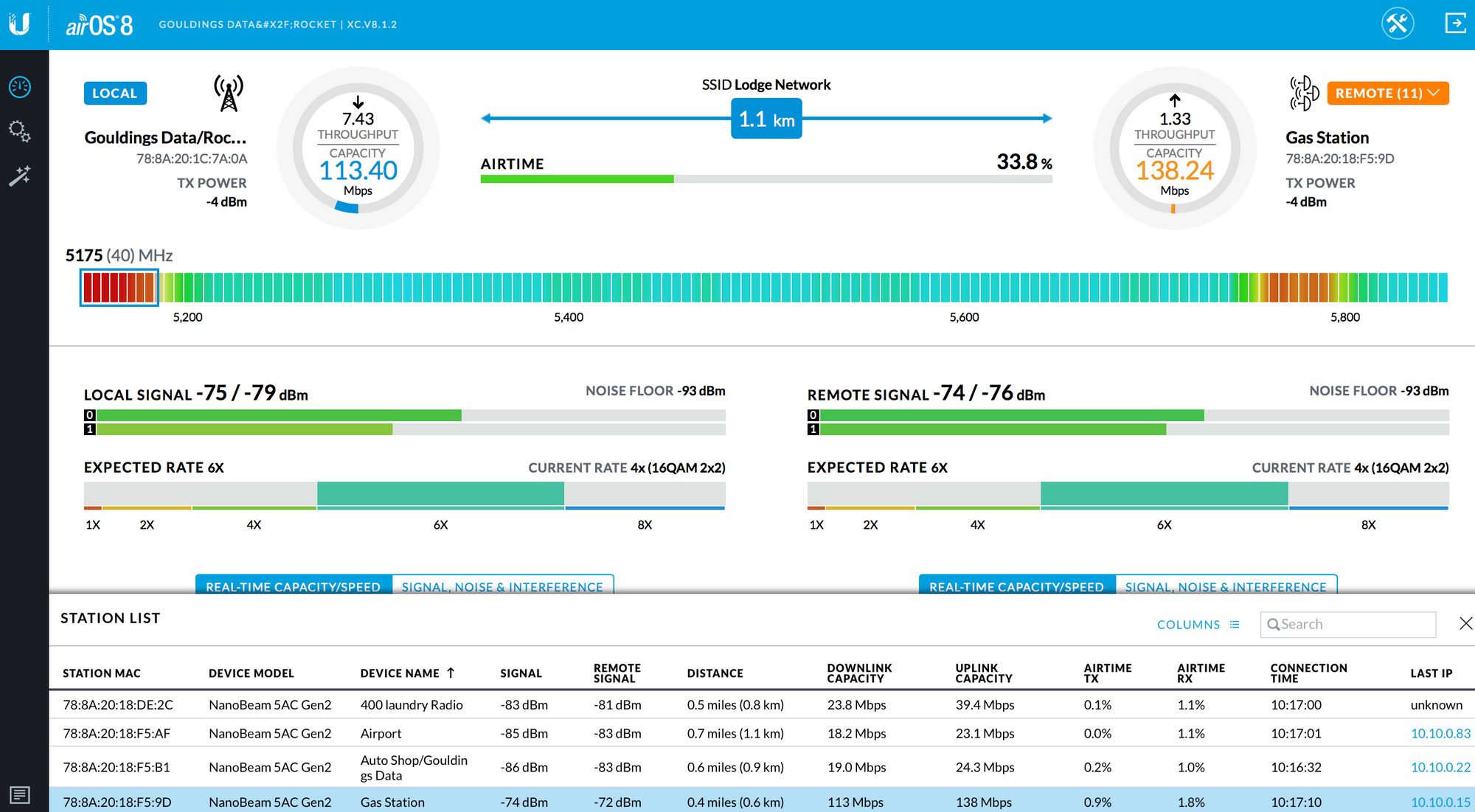1475x812 pixels.
Task: Select the 400 laundry Radio row
Action: [762, 705]
